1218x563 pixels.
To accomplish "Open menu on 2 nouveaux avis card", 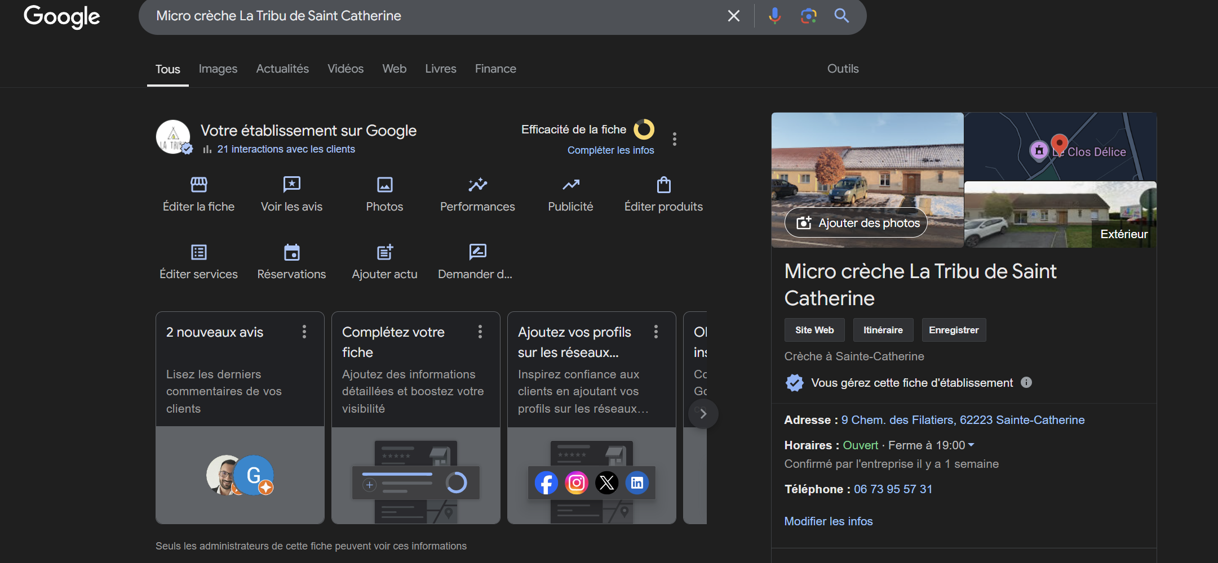I will tap(304, 332).
